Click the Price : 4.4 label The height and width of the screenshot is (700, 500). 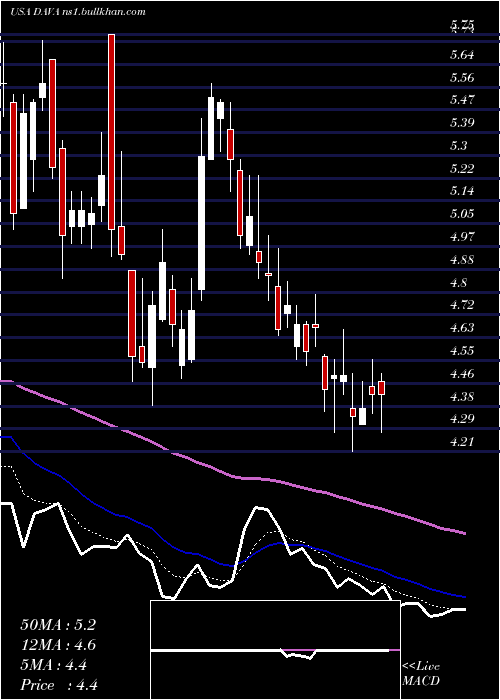(x=59, y=685)
